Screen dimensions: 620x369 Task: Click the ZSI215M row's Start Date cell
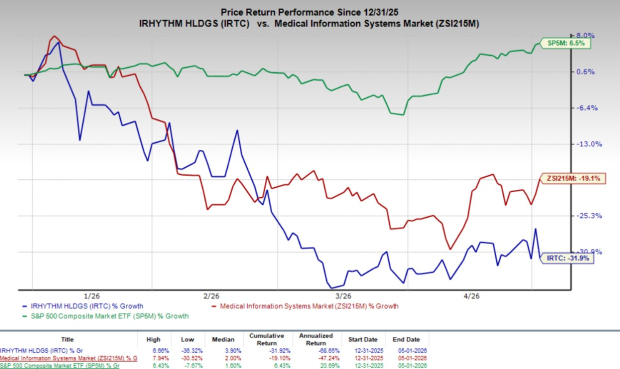[369, 358]
